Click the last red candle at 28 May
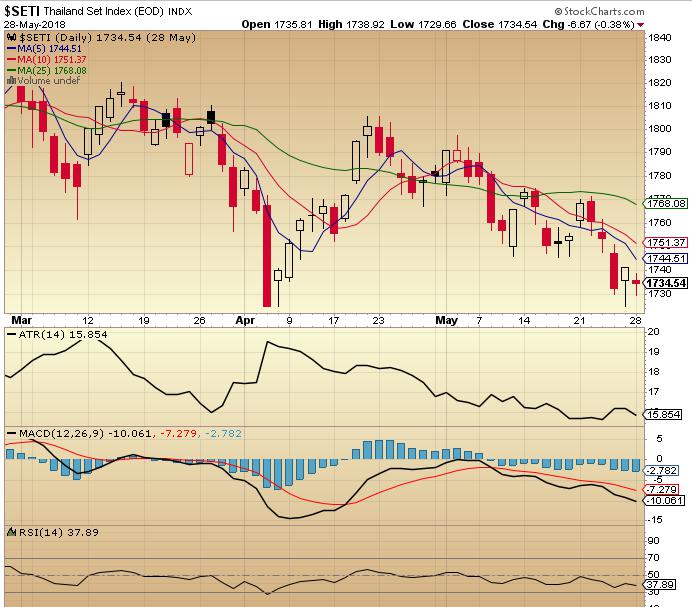692x607 pixels. point(636,282)
